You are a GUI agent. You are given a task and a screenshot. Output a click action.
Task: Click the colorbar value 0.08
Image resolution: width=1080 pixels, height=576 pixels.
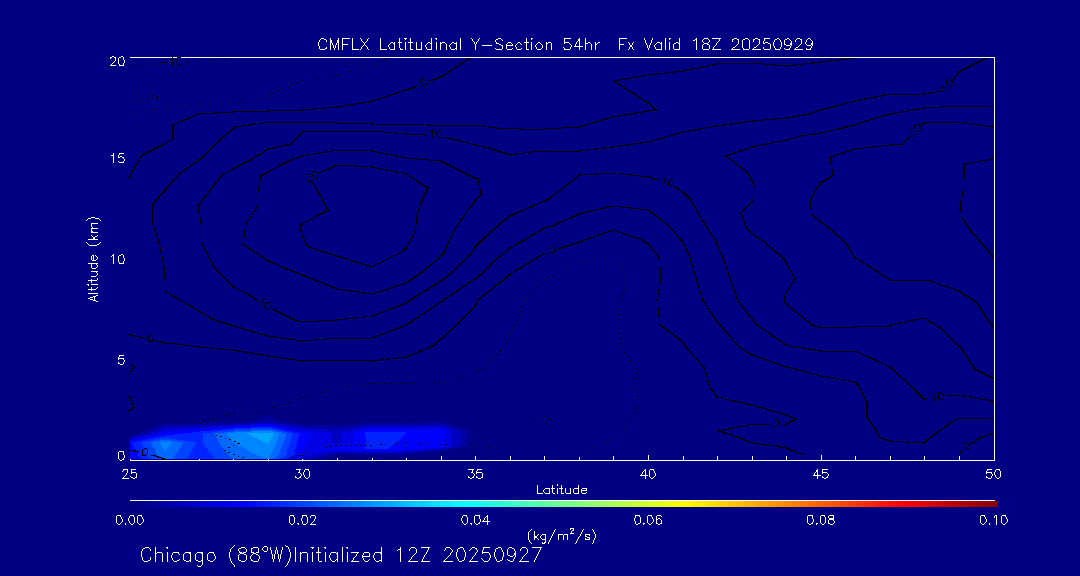coord(821,520)
